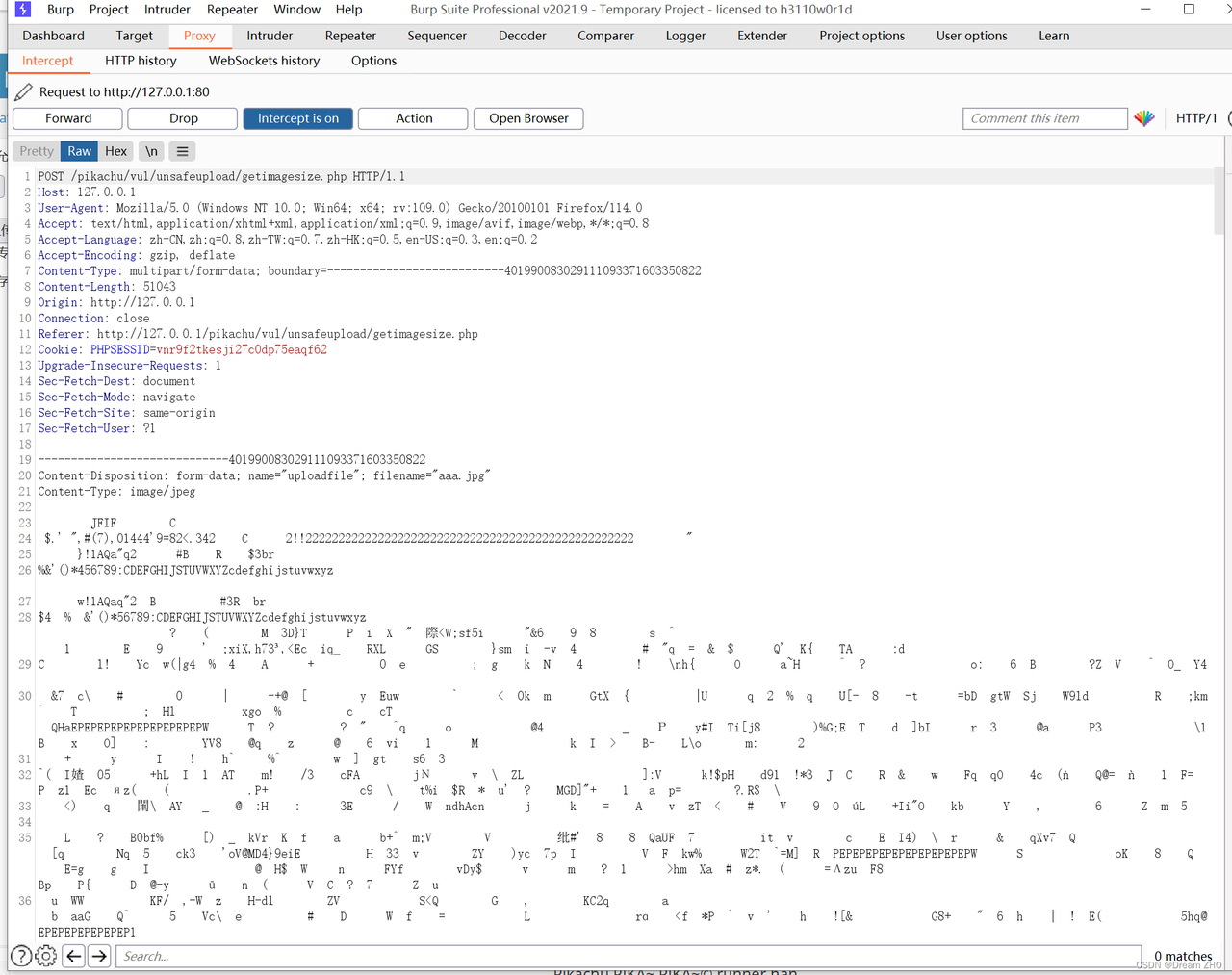Switch editor view to Raw
1232x975 pixels.
point(80,151)
